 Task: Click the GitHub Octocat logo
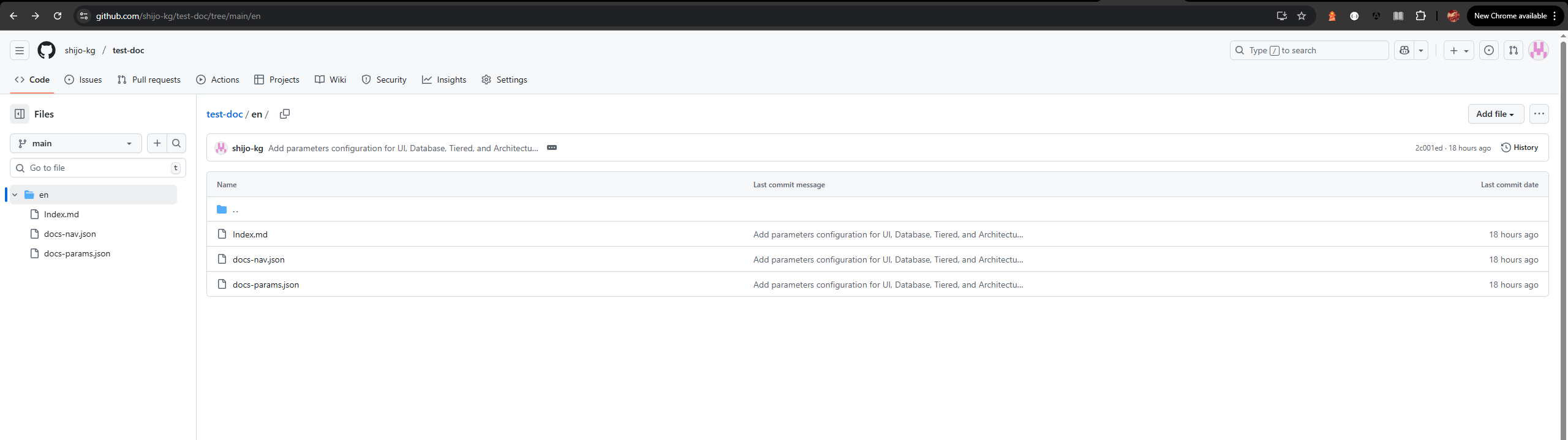pos(47,50)
